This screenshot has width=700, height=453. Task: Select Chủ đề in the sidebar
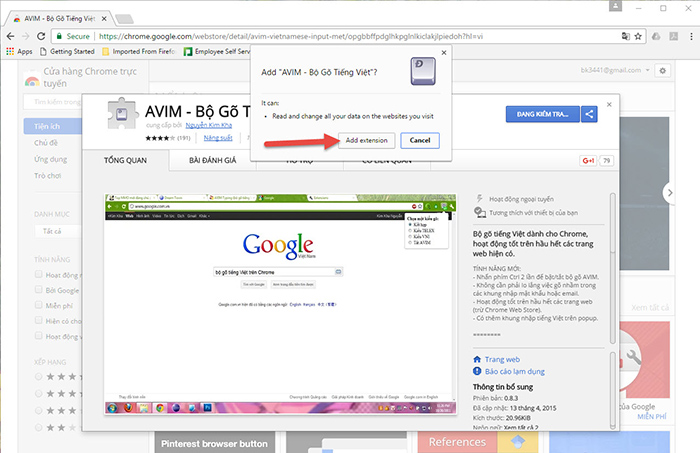46,143
